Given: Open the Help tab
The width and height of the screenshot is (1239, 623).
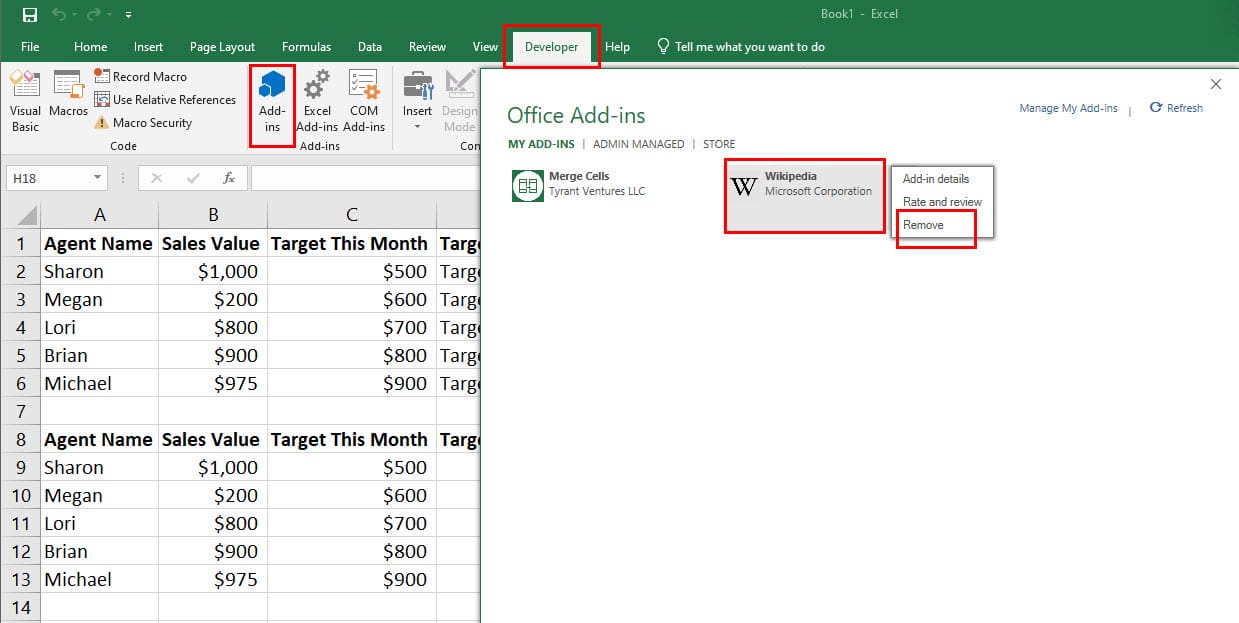Looking at the screenshot, I should (x=617, y=47).
